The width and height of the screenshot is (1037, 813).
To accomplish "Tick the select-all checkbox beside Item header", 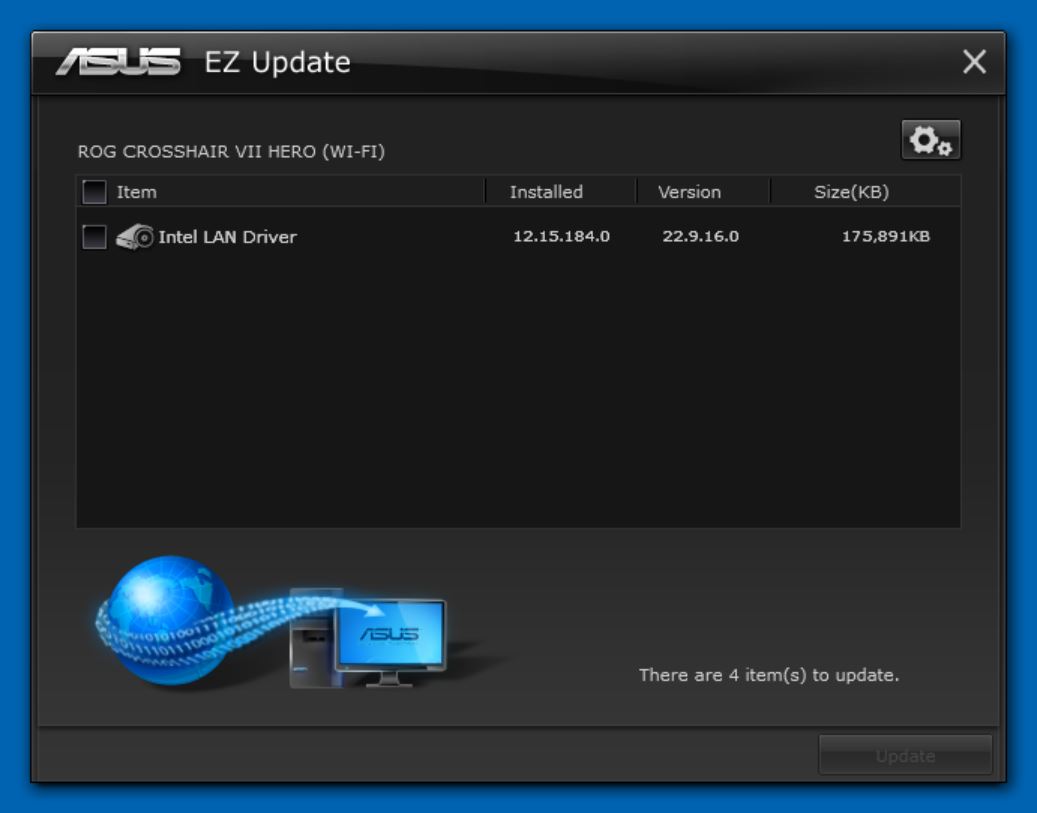I will [94, 192].
